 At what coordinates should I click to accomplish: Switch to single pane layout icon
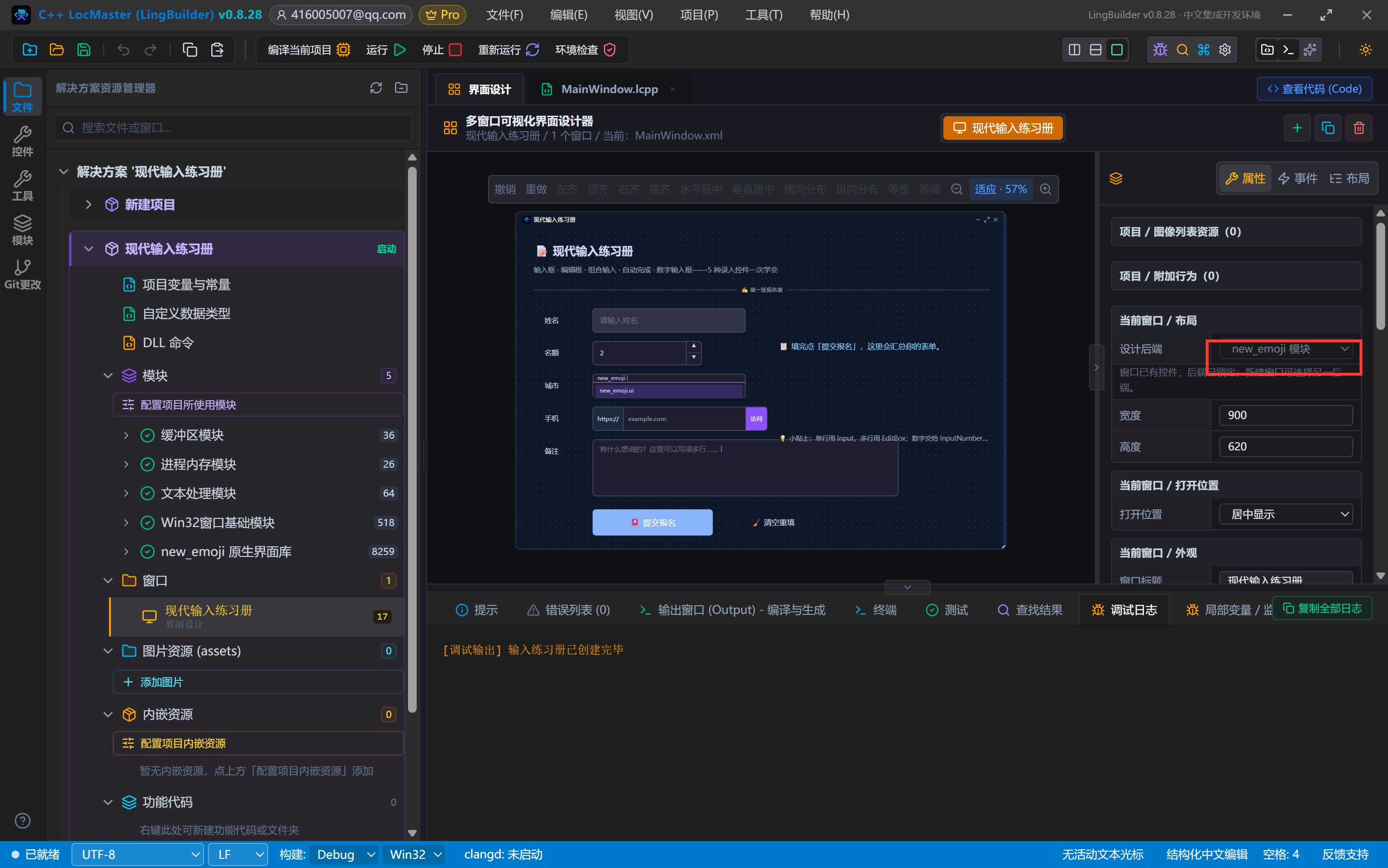tap(1116, 50)
